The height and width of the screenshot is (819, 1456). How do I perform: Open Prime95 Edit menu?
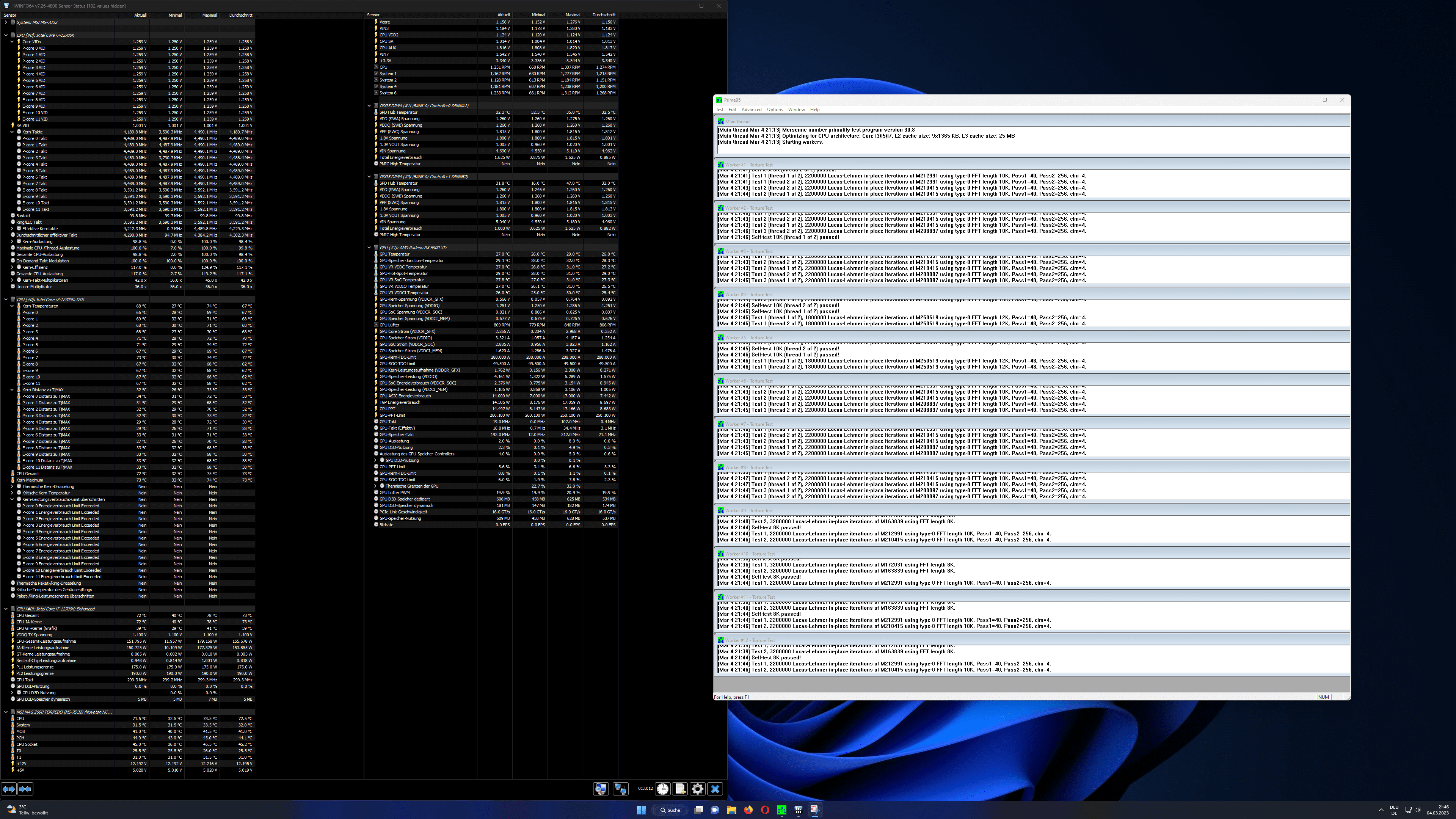pos(733,110)
